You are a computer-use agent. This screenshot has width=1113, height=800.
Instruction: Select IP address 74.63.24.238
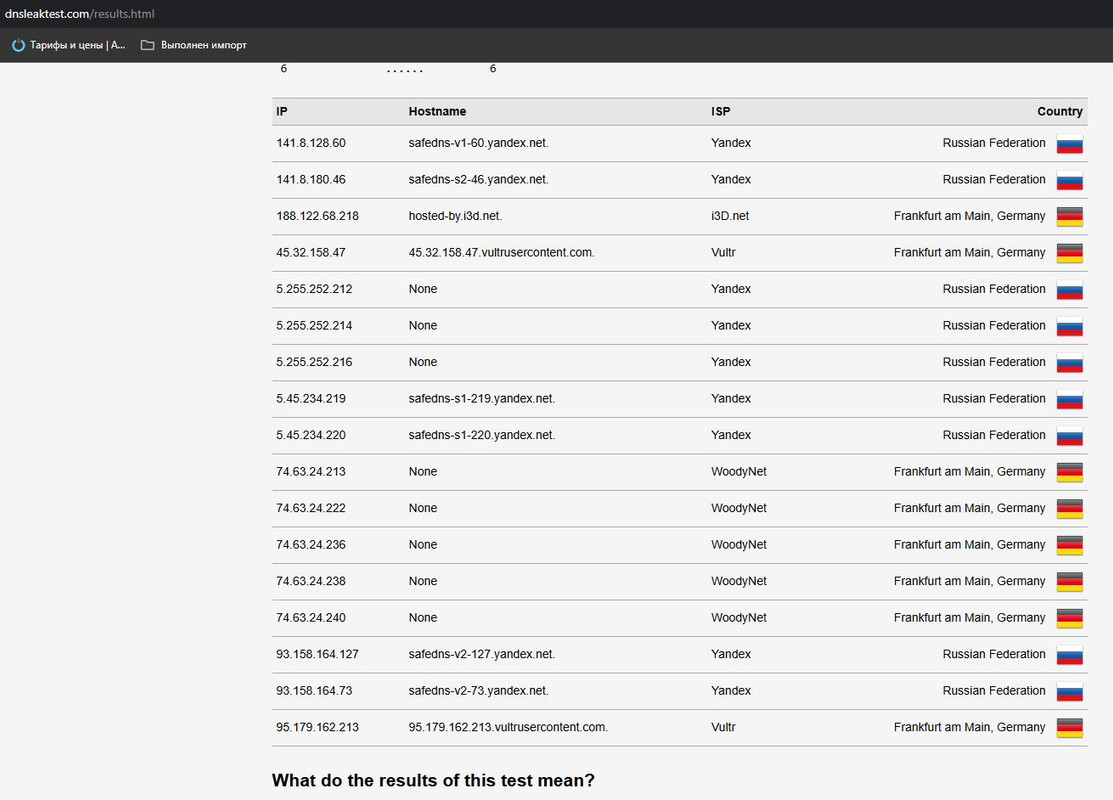311,581
